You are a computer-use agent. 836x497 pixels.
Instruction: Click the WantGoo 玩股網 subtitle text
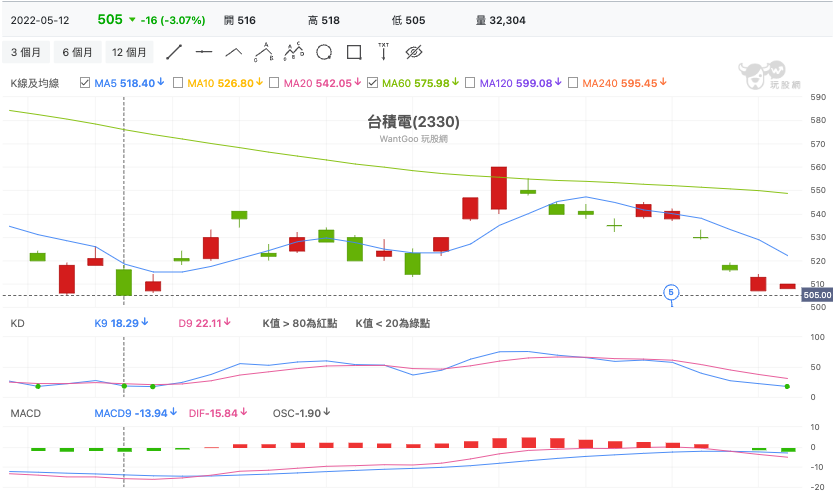413,139
